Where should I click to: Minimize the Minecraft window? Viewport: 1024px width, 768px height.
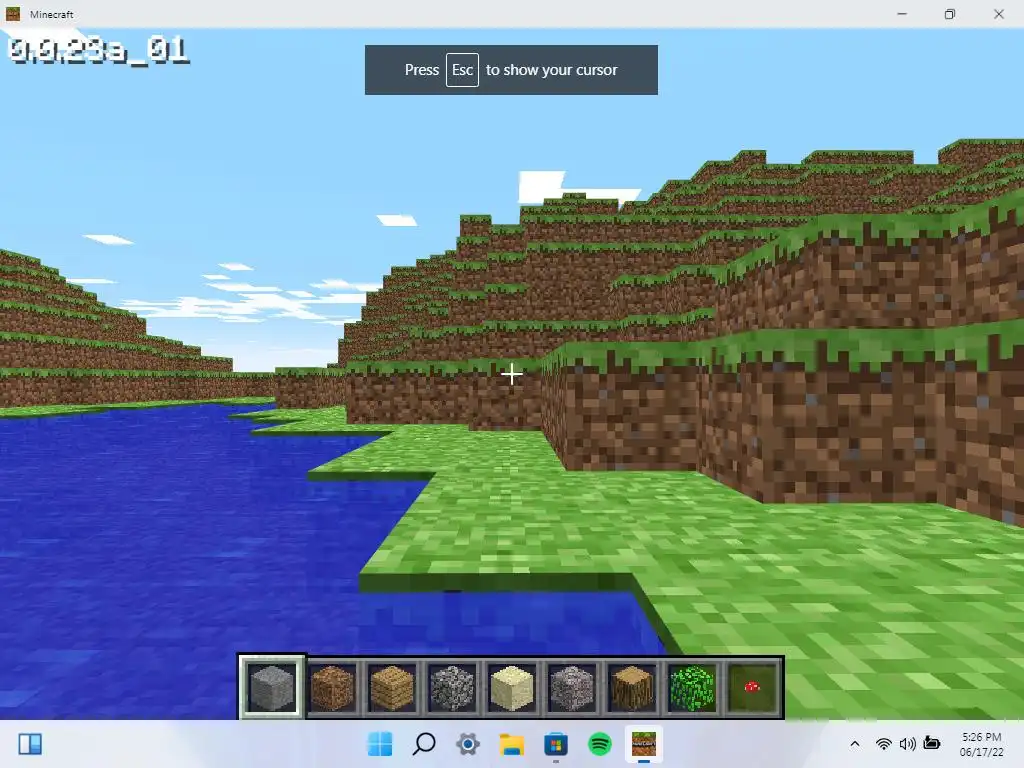pyautogui.click(x=902, y=14)
